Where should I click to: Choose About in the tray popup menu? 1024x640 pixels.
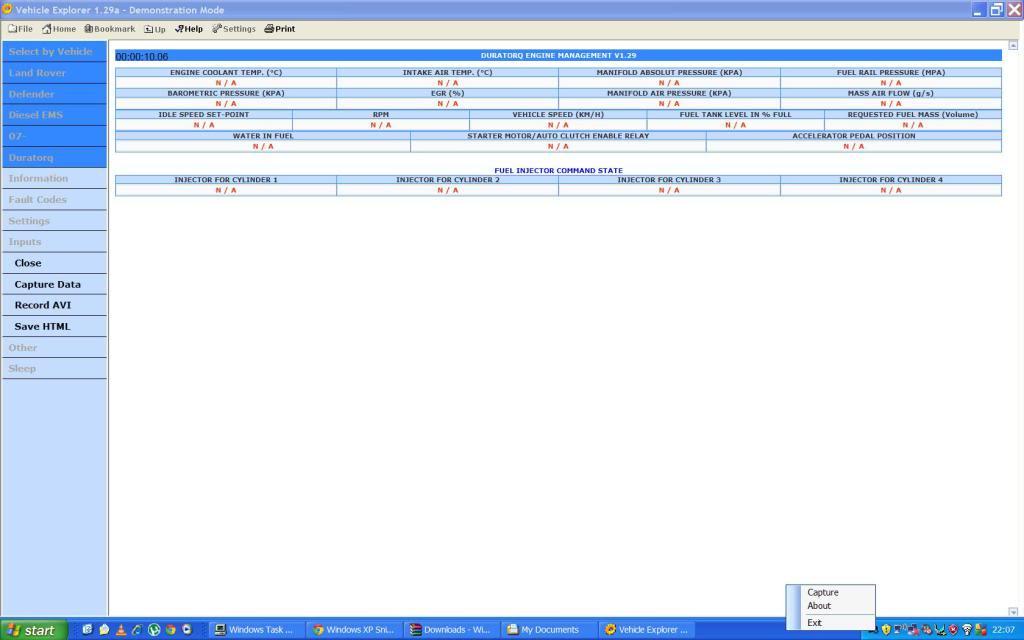pos(819,606)
